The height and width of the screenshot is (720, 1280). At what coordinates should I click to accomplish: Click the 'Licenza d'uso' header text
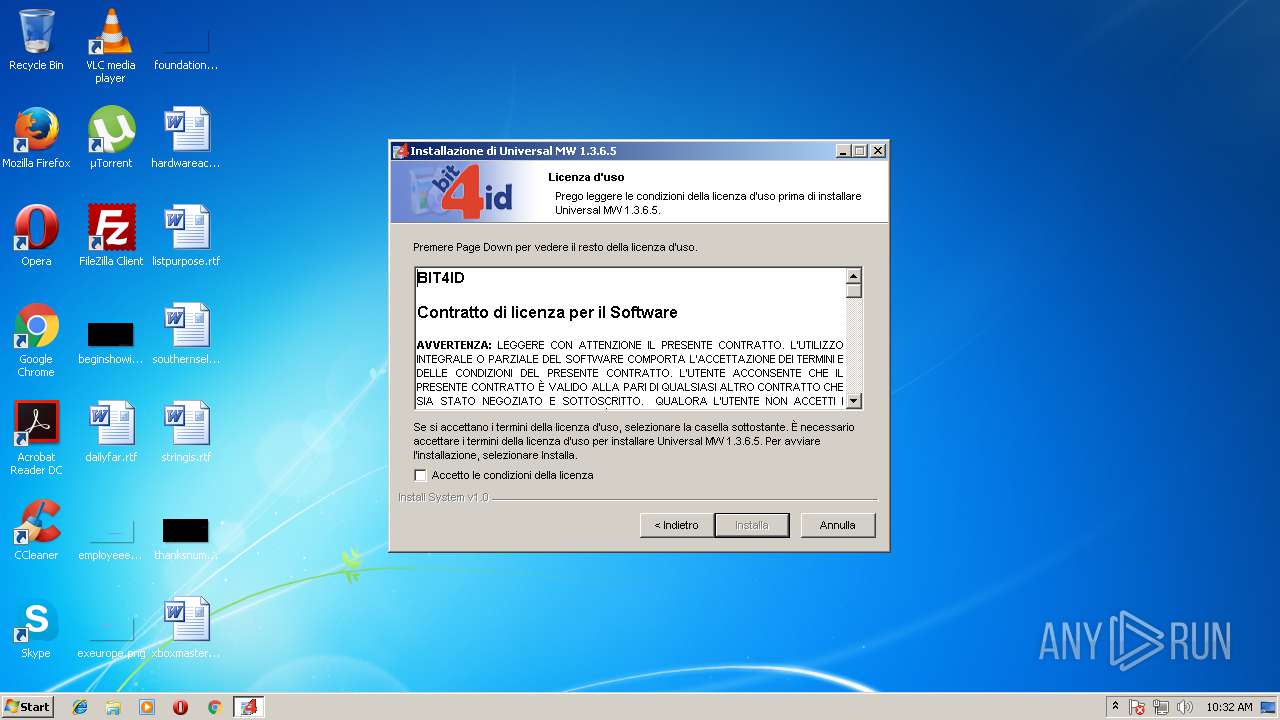point(586,177)
